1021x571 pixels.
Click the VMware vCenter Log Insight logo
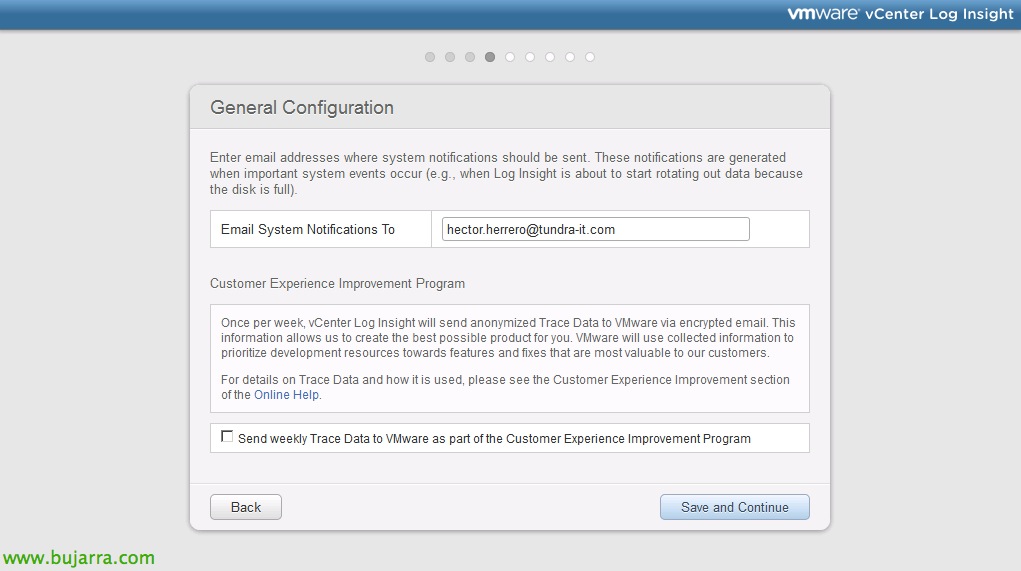point(901,14)
